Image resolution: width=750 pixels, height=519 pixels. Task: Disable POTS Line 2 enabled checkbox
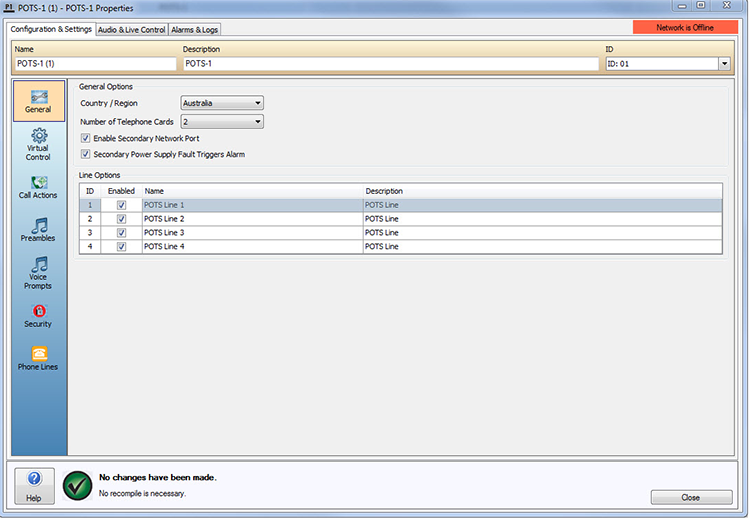(121, 219)
